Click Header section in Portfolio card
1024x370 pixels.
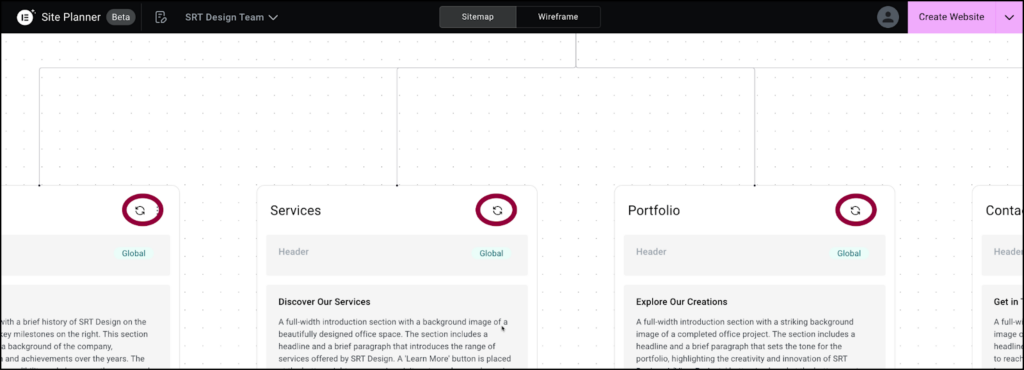pyautogui.click(x=755, y=254)
